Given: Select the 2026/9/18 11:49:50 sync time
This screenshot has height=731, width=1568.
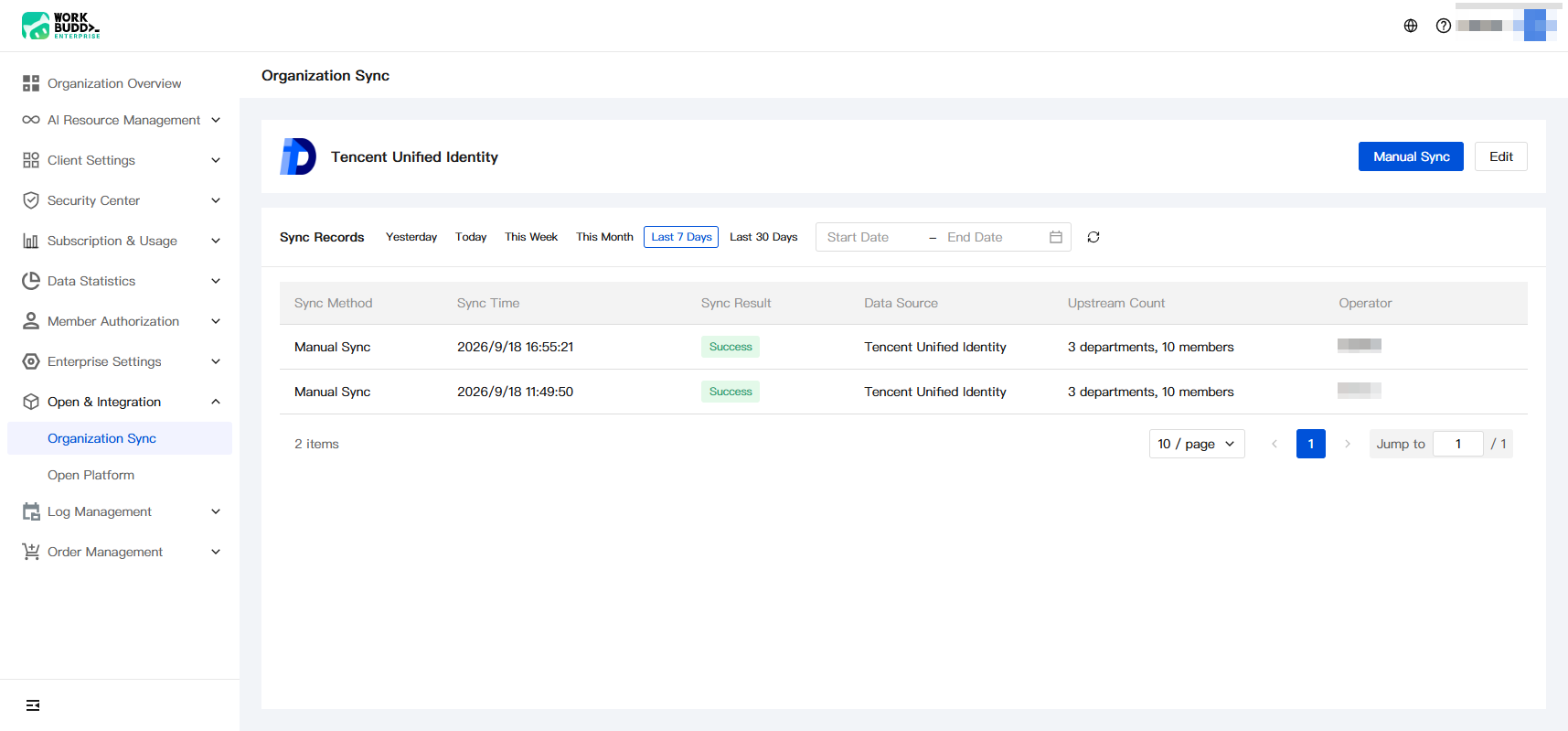Looking at the screenshot, I should coord(515,392).
